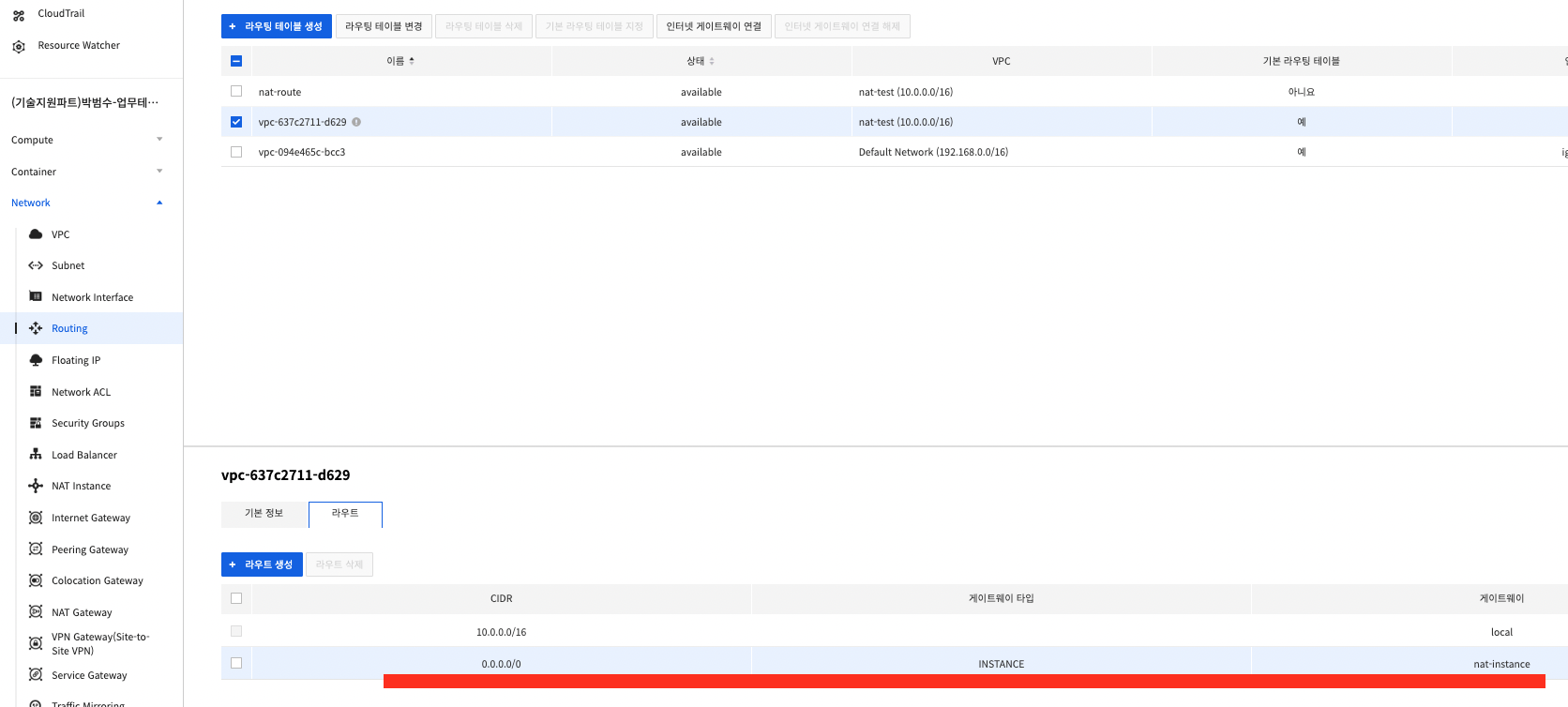Click disabled 인터넷 게이트웨이 연결 해제 button

[x=842, y=26]
